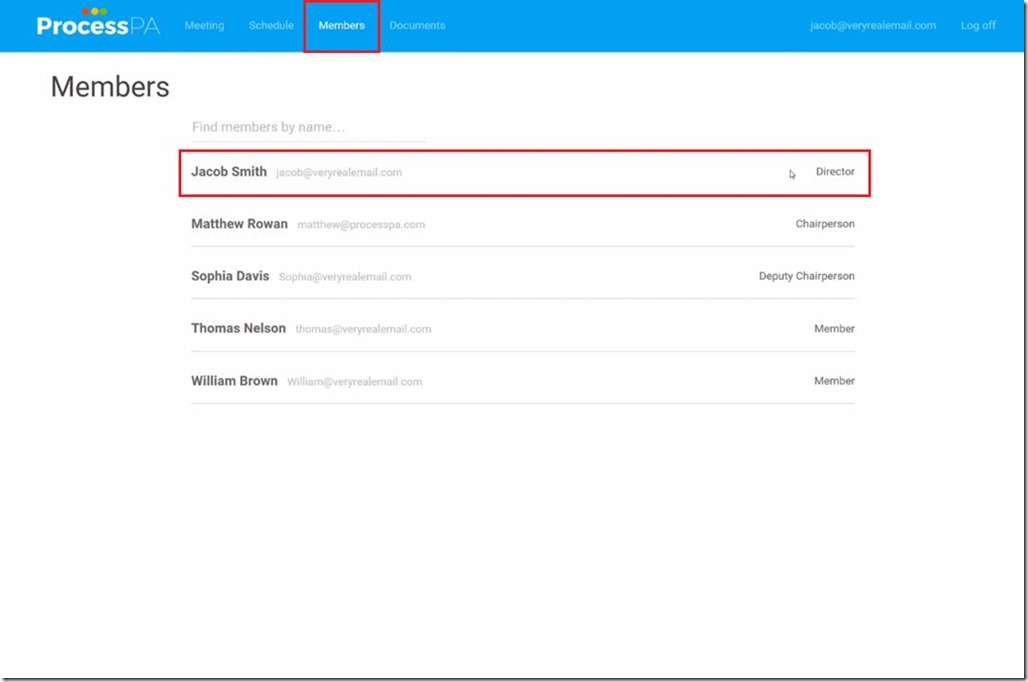Select Thomas Nelson in members list
The height and width of the screenshot is (682, 1028).
click(x=238, y=328)
